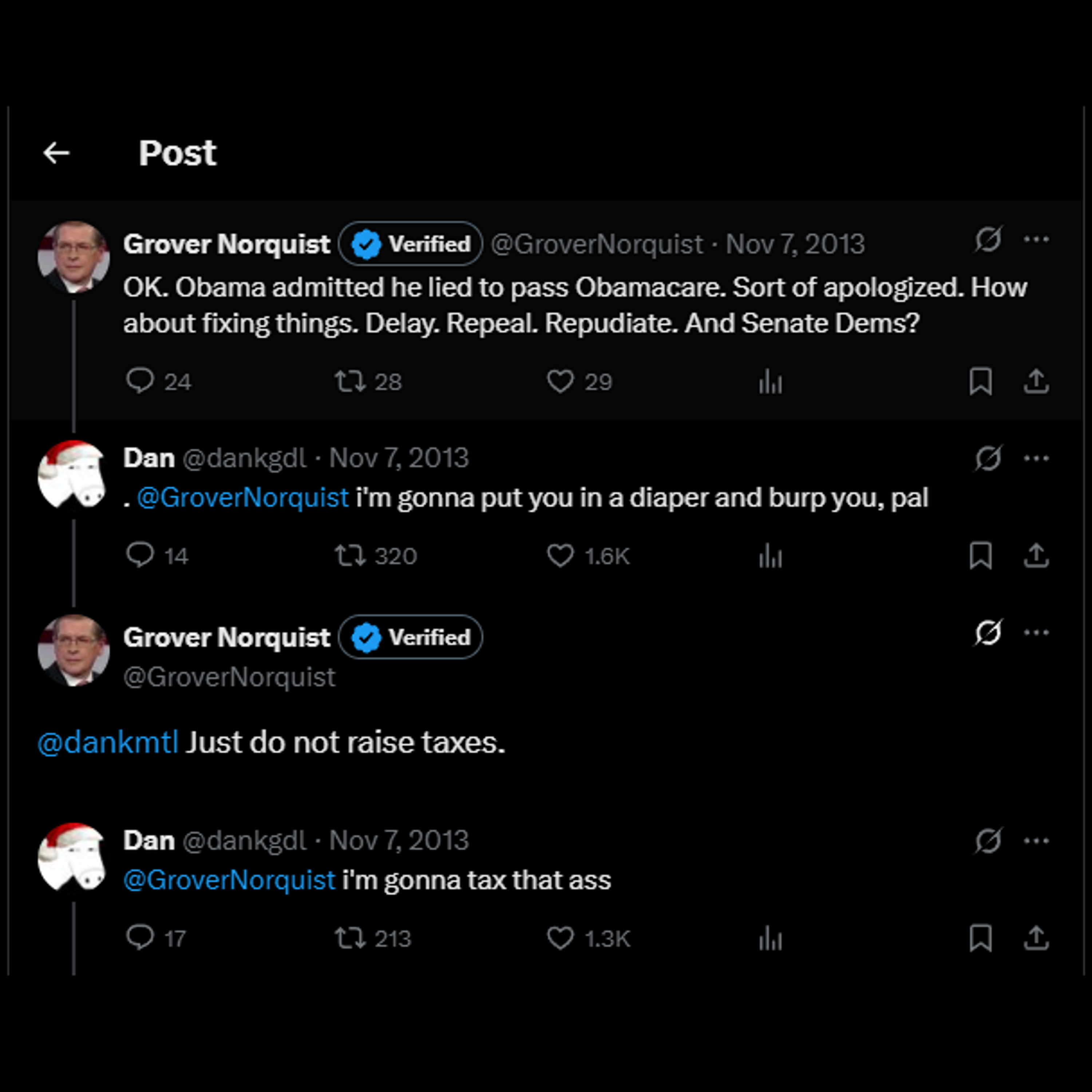1092x1092 pixels.
Task: Open more options on the Obamacare tweet
Action: point(1036,240)
